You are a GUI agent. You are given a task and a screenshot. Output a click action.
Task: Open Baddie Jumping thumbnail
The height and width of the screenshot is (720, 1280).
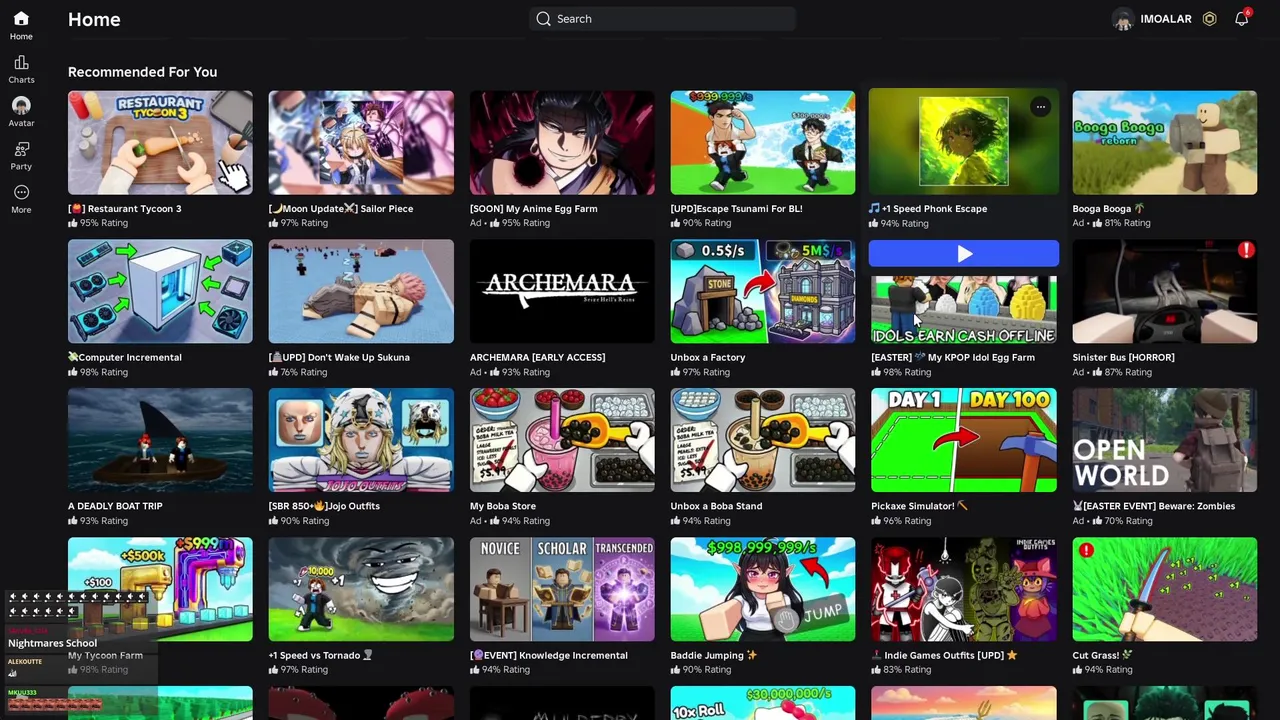(763, 590)
